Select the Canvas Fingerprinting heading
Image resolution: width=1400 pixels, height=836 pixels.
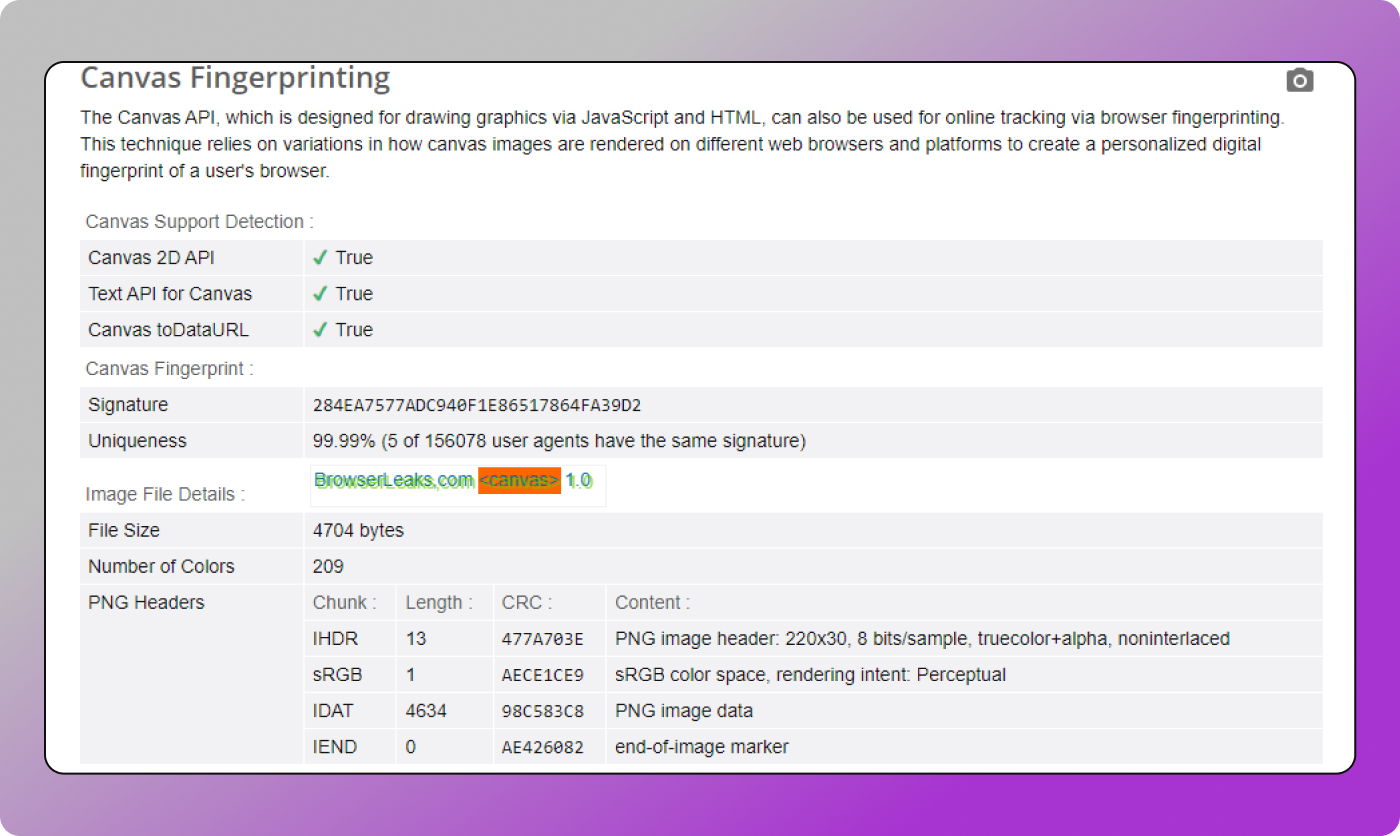(235, 78)
